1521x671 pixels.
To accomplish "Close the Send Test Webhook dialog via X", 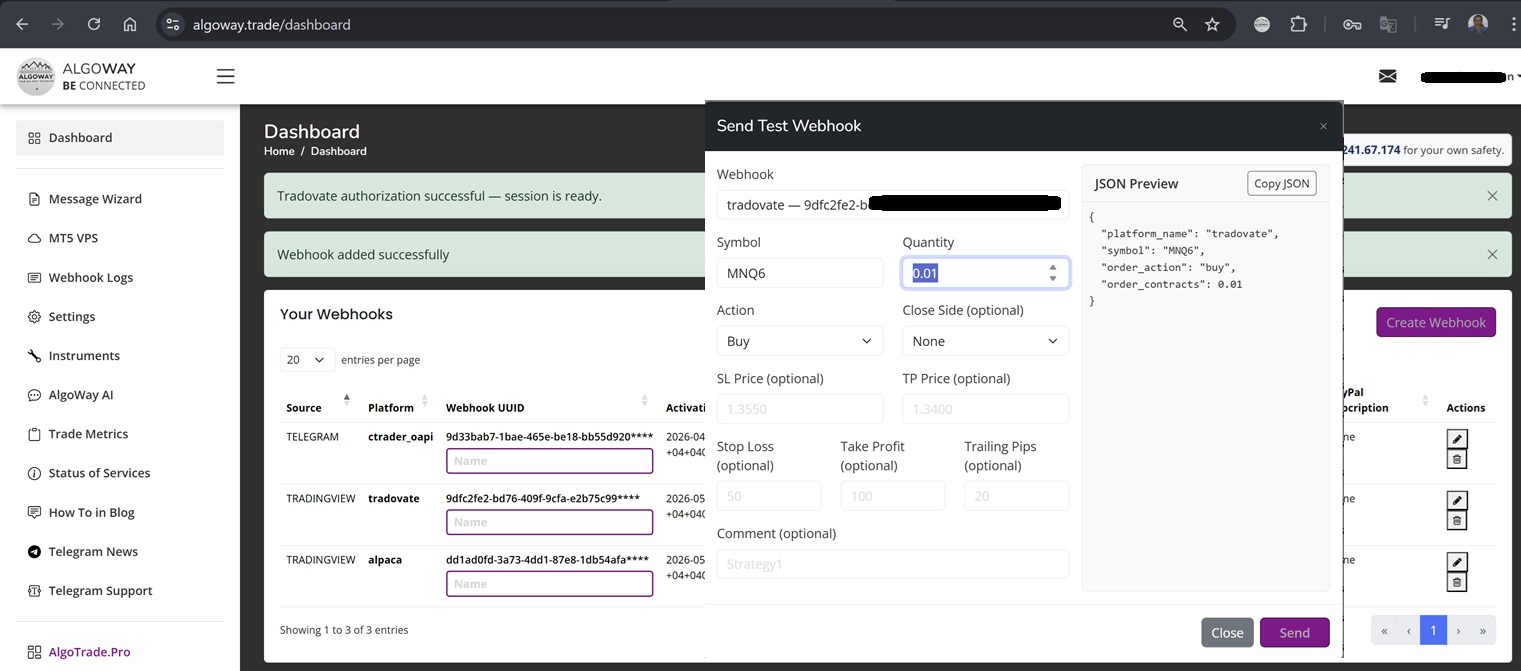I will [x=1323, y=126].
